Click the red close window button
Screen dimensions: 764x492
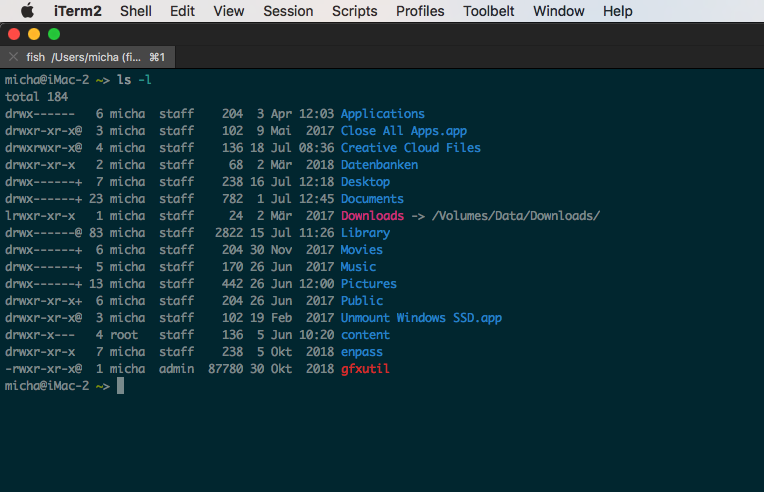point(14,34)
